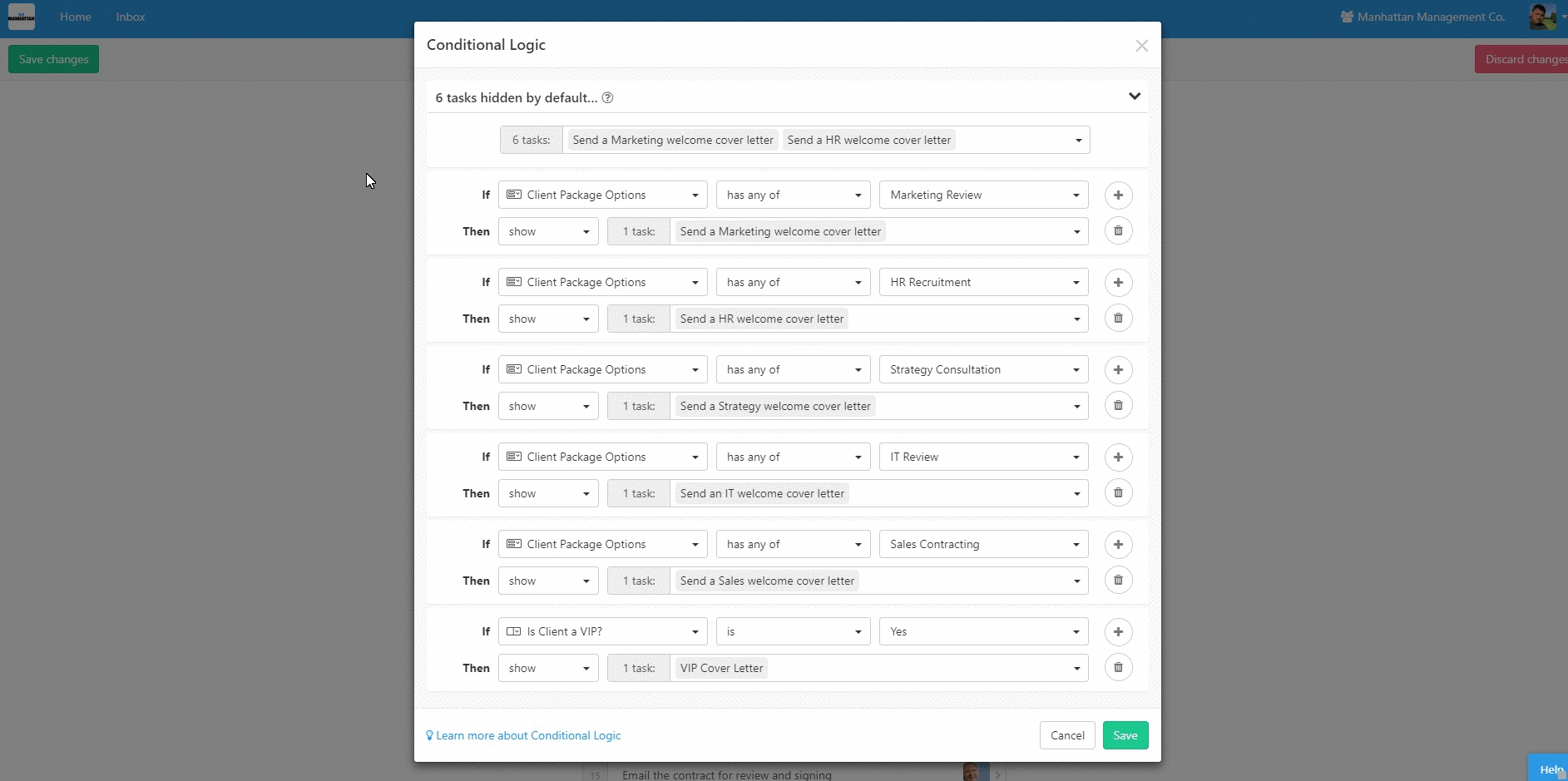Delete the HR Recruitment rule
This screenshot has width=1568, height=781.
click(1118, 319)
